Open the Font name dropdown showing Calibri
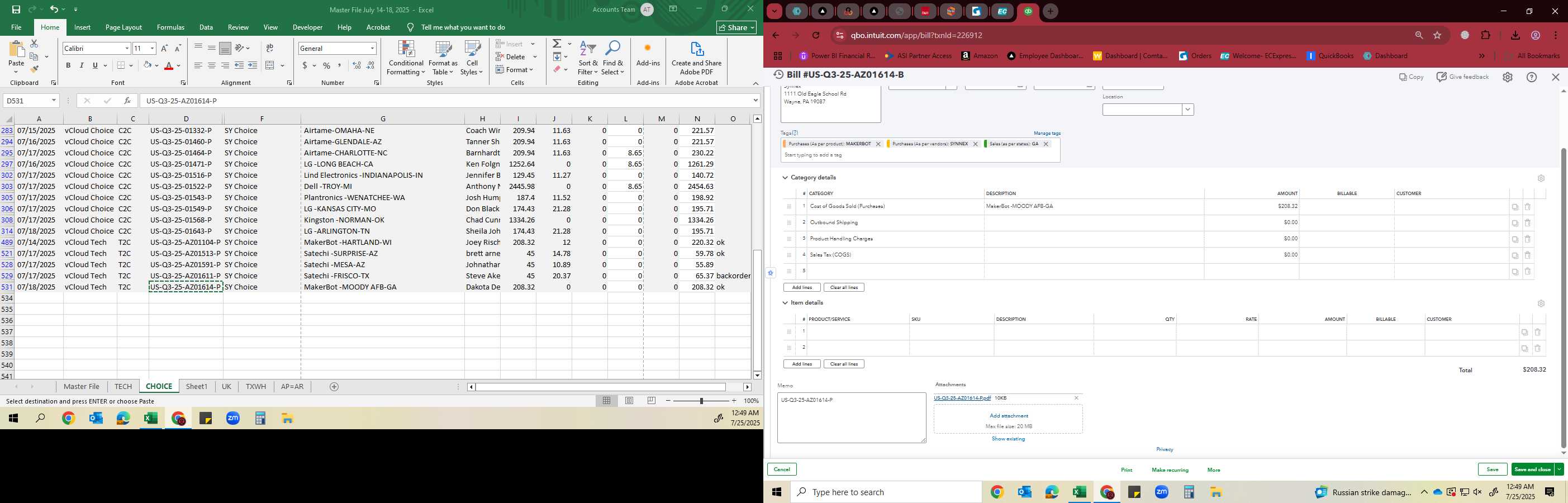The image size is (1568, 503). (127, 48)
